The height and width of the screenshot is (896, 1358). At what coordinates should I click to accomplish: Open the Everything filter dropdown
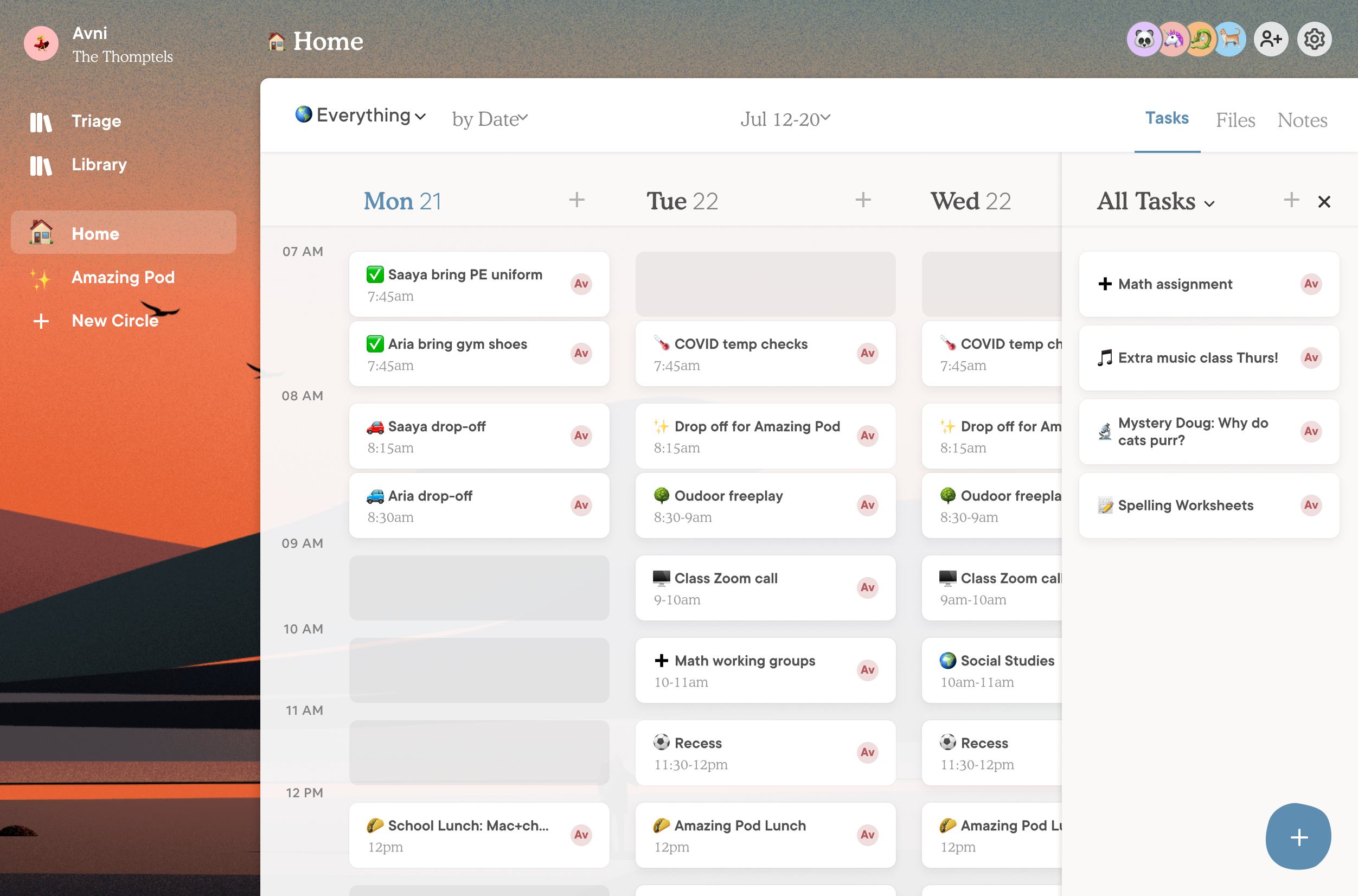pyautogui.click(x=360, y=116)
